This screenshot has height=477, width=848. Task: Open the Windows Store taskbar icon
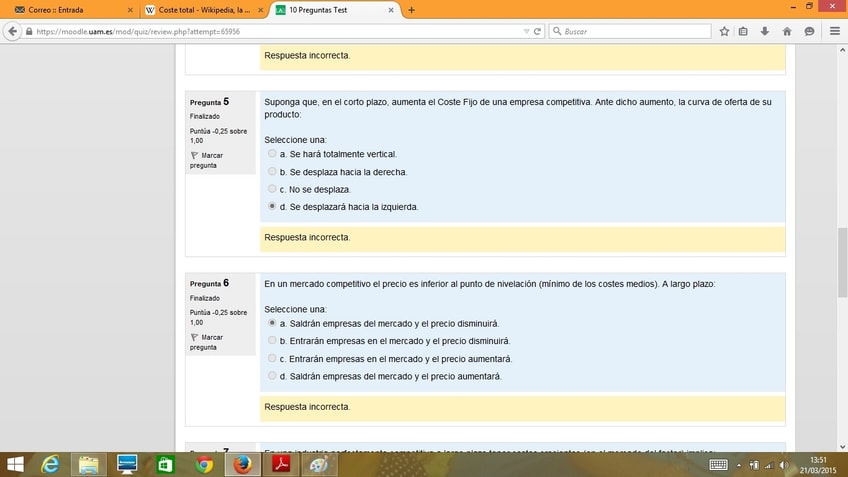(x=165, y=465)
